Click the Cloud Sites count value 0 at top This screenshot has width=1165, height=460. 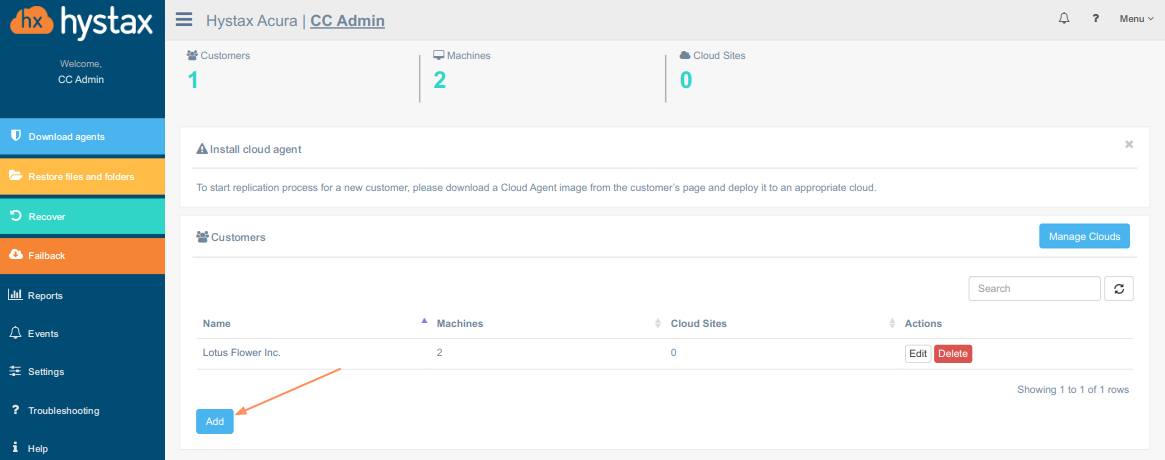(x=687, y=80)
